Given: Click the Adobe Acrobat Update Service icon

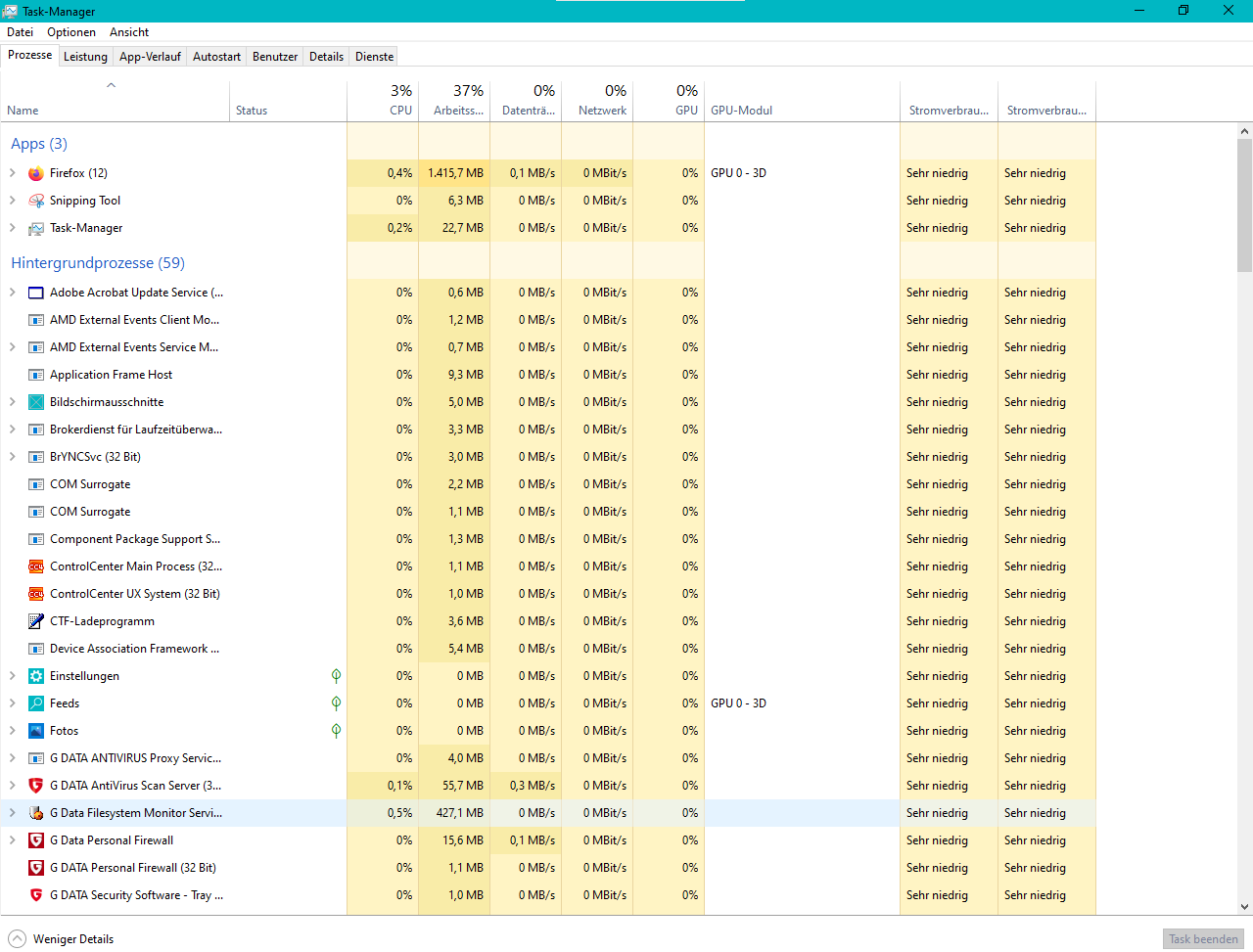Looking at the screenshot, I should 36,293.
